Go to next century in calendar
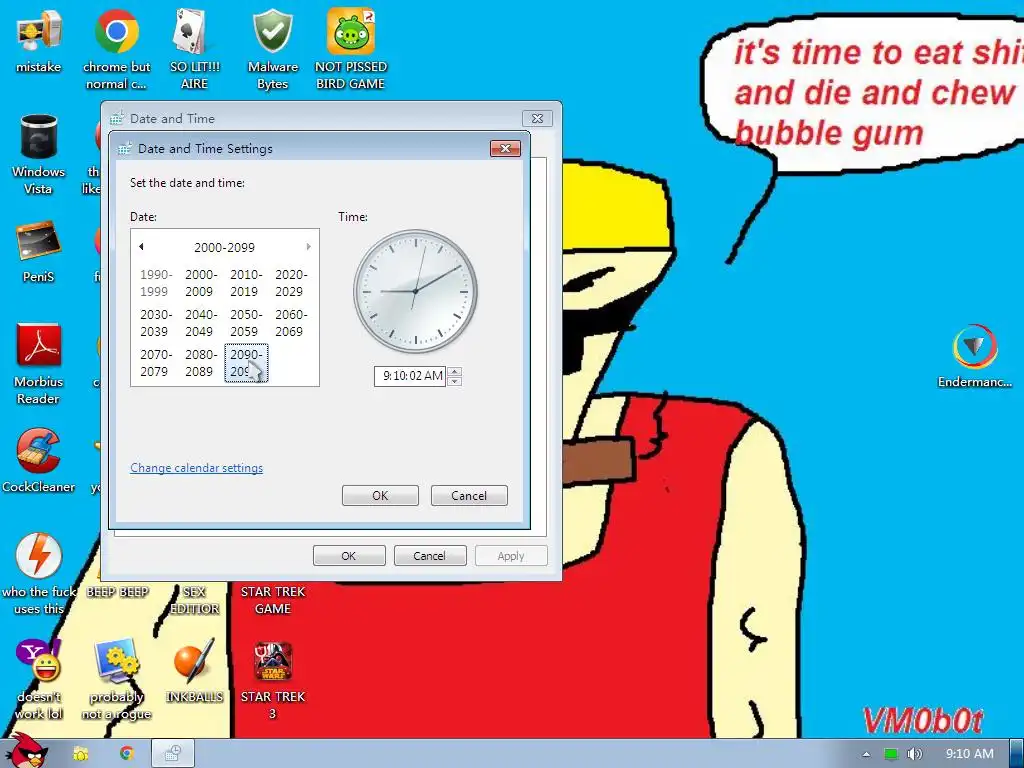 click(308, 247)
